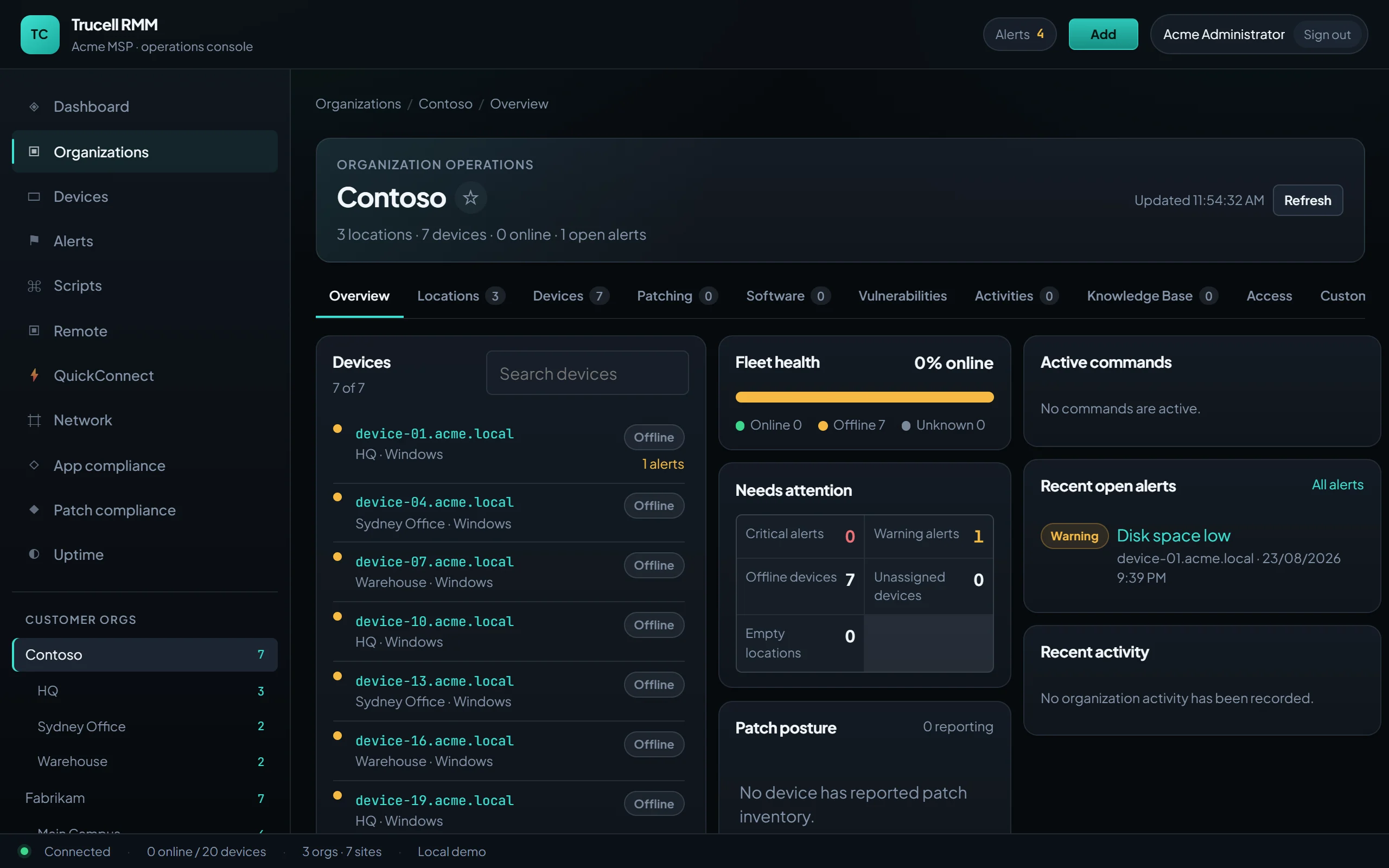Open device-13.acme.local
The image size is (1389, 868).
click(435, 681)
